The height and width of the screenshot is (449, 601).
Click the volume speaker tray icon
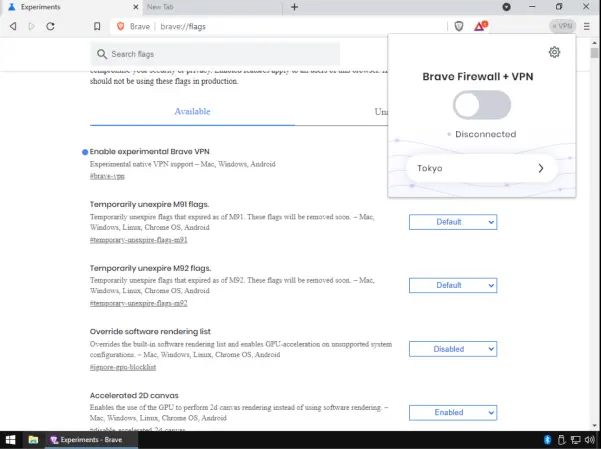pos(590,439)
